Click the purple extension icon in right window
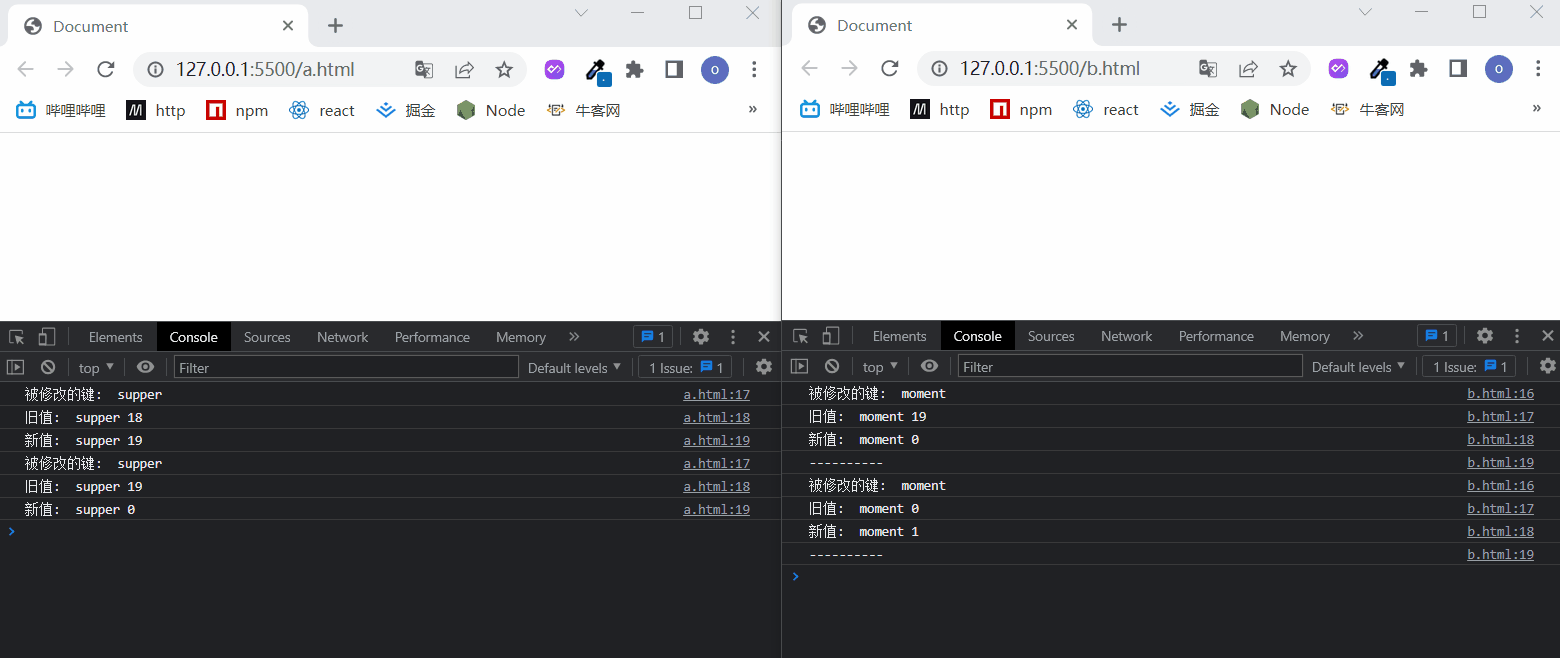 [1338, 69]
